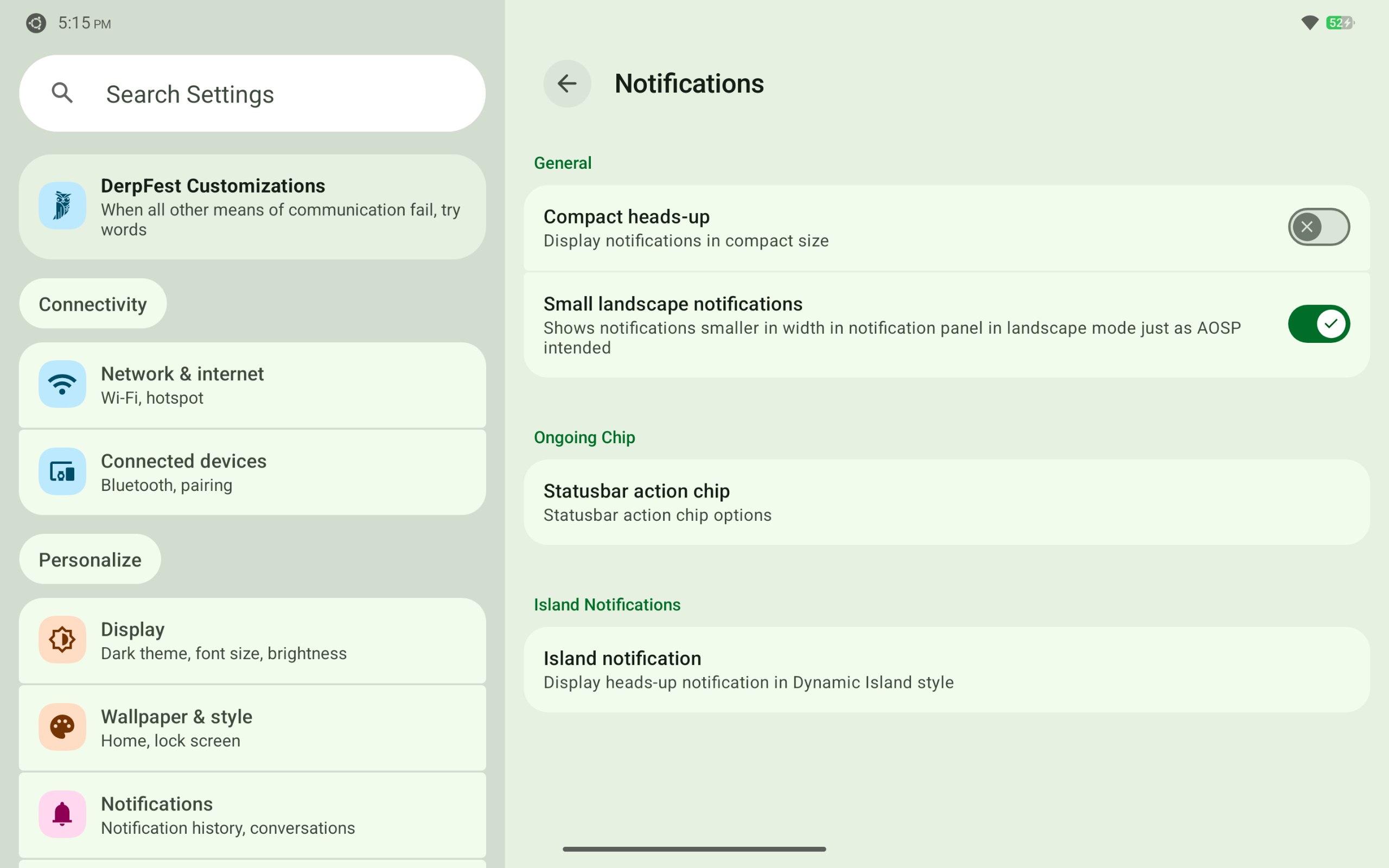Open Statusbar action chip options

tap(946, 502)
